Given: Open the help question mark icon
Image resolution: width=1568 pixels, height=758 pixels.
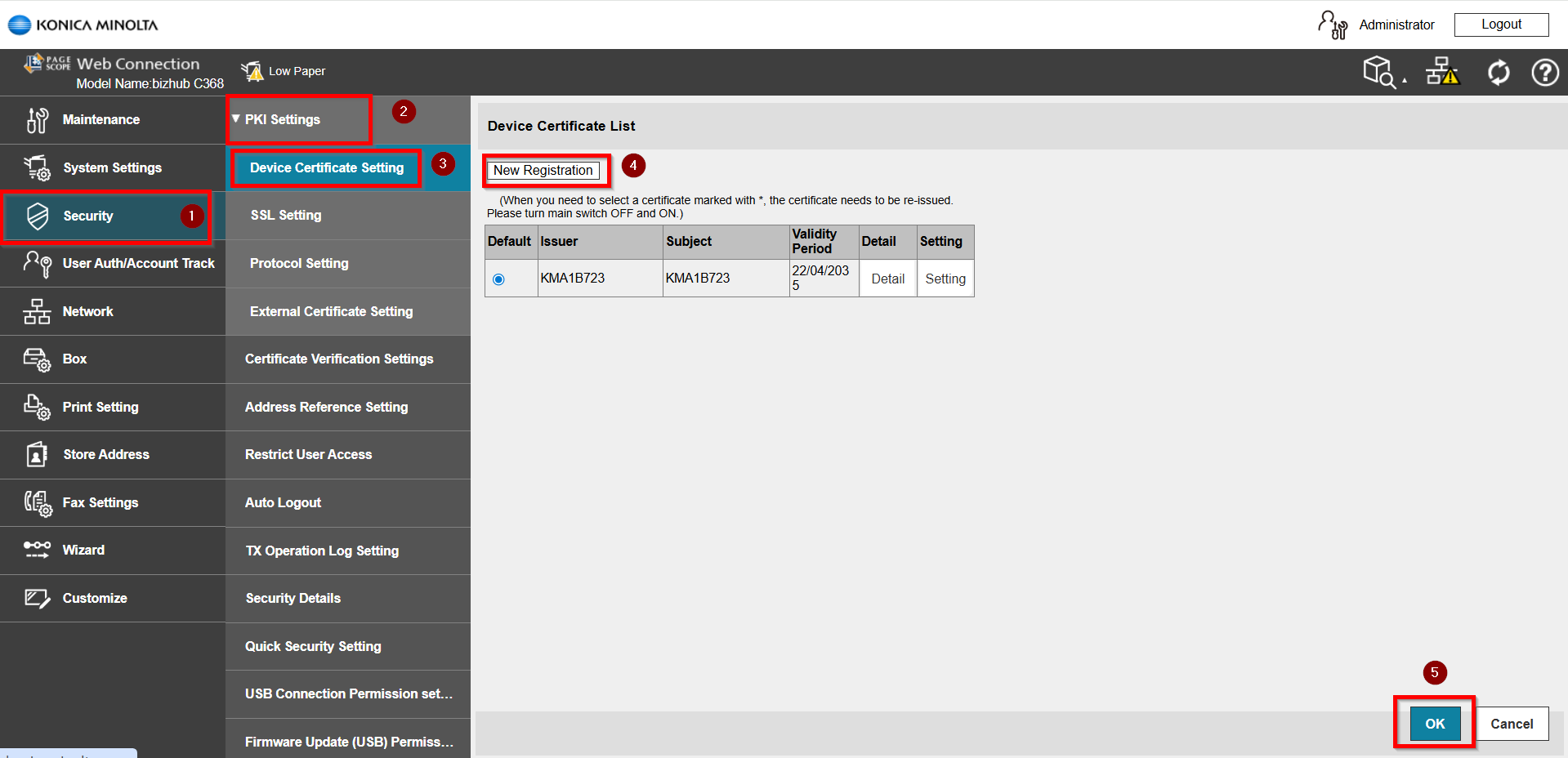Looking at the screenshot, I should pos(1544,73).
